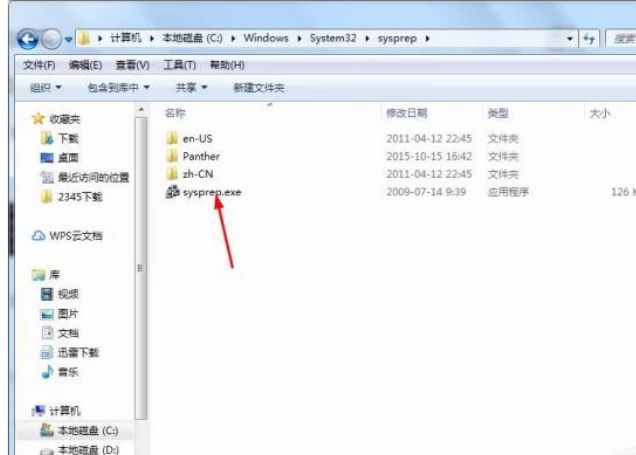Open the 共享 dropdown
This screenshot has width=636, height=455.
point(191,87)
